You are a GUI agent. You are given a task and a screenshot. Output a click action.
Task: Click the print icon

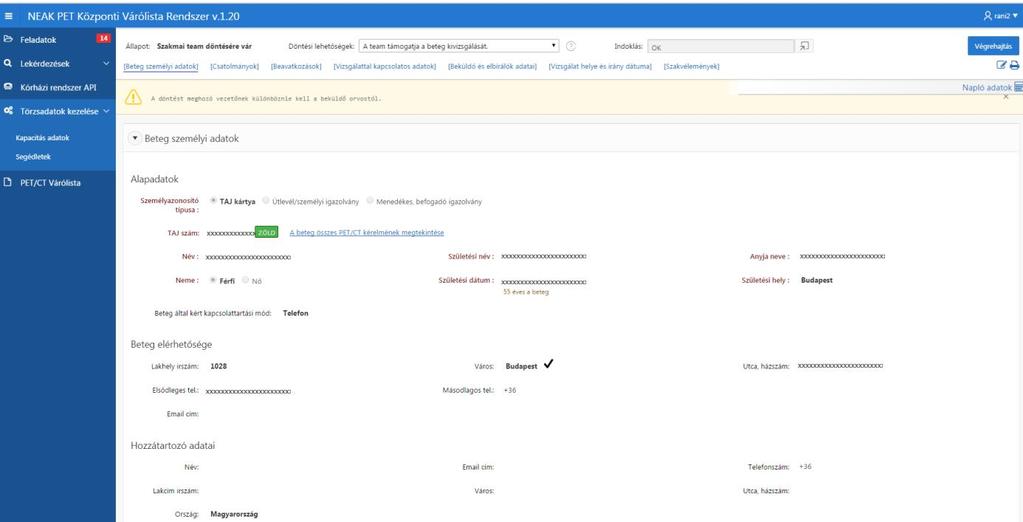1015,65
